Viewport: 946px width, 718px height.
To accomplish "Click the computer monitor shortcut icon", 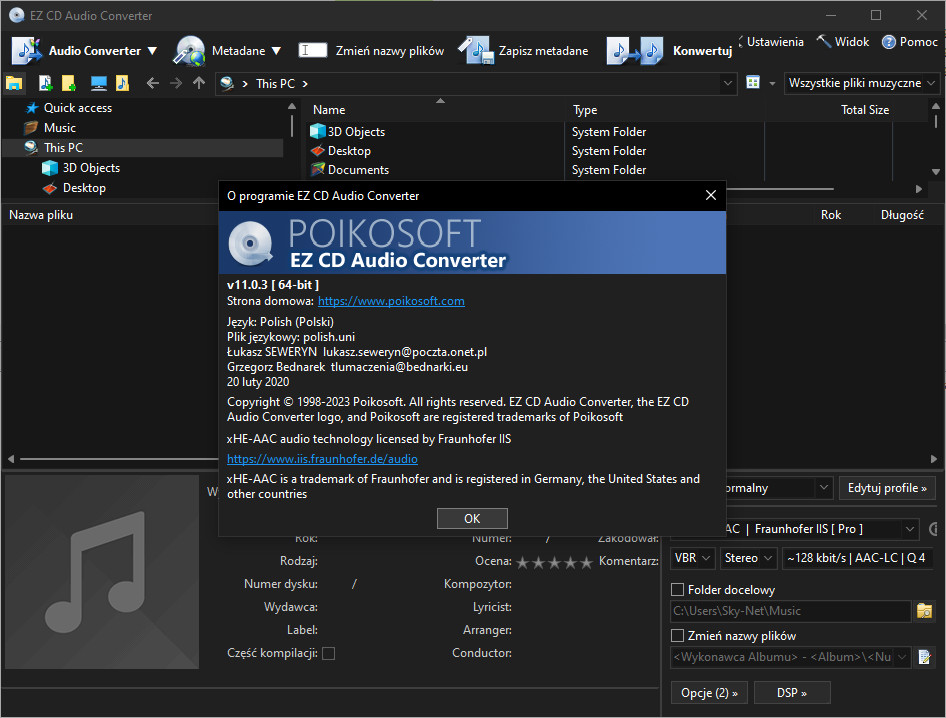I will pos(98,83).
